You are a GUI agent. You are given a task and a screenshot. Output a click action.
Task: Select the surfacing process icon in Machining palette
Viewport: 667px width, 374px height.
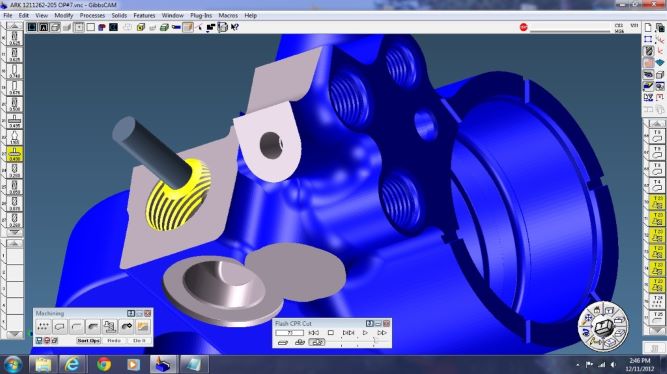pos(93,326)
